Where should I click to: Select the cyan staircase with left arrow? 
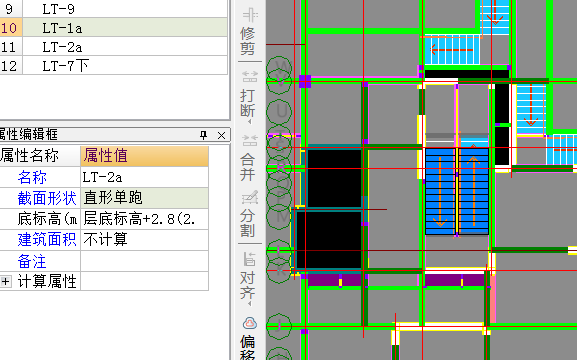[452, 50]
